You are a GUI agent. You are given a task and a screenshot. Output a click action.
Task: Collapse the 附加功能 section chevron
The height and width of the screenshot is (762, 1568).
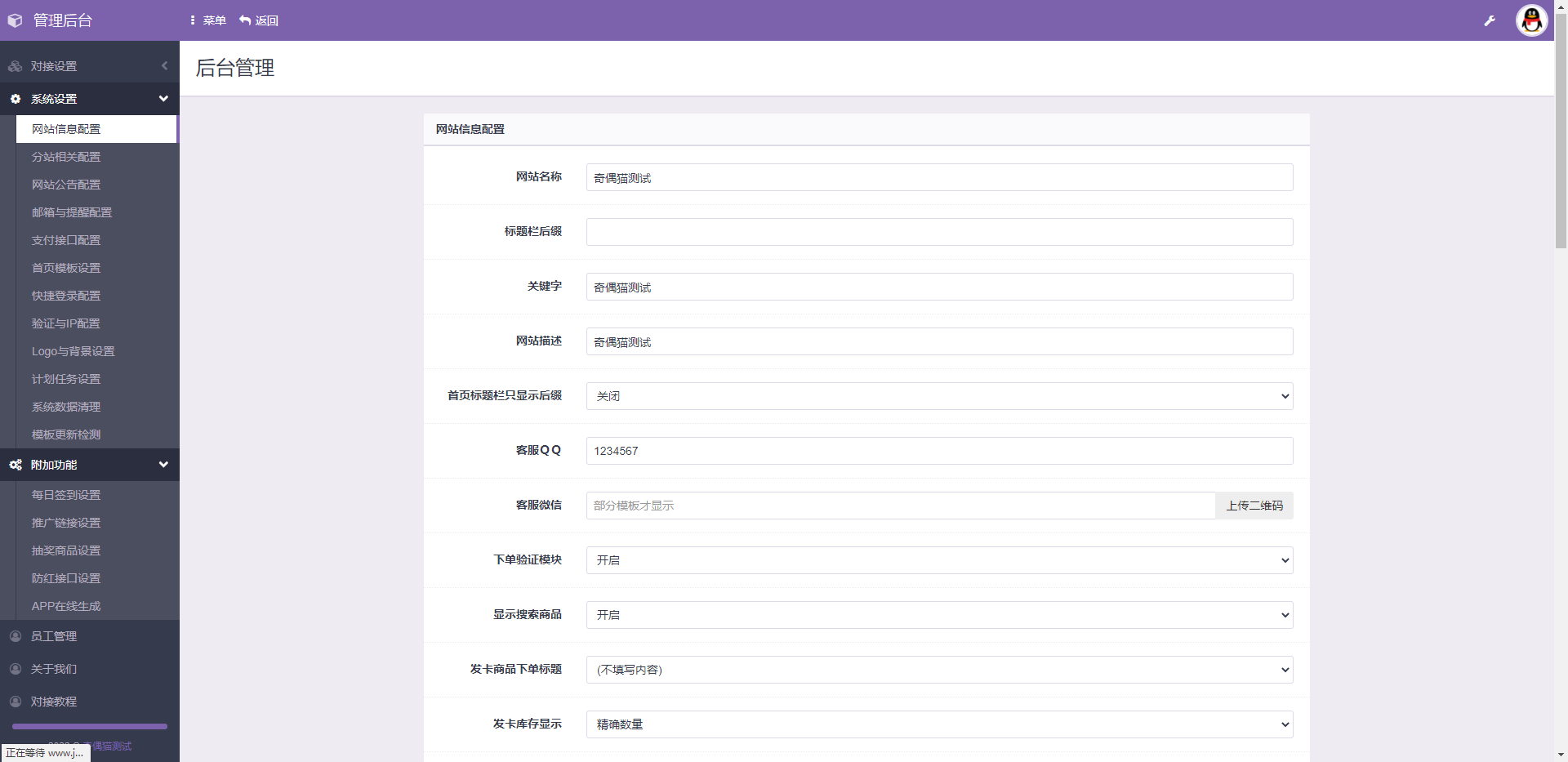coord(163,465)
